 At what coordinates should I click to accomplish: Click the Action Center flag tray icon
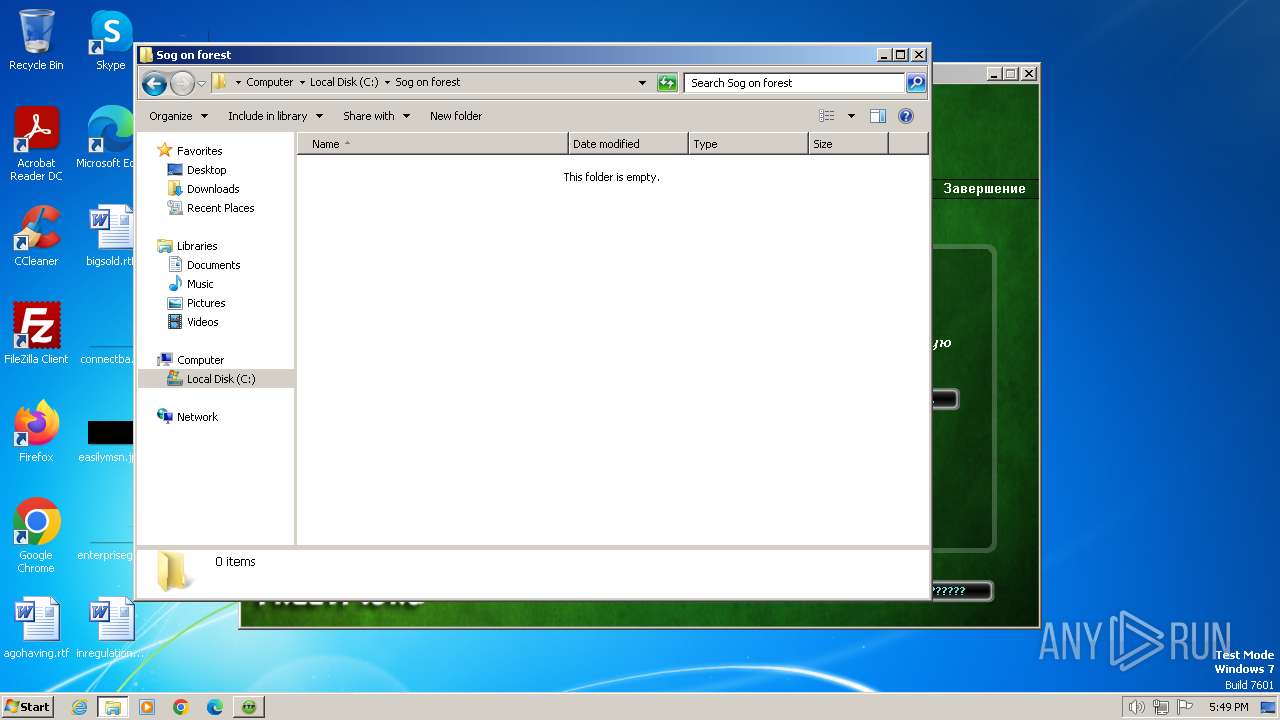tap(1185, 707)
